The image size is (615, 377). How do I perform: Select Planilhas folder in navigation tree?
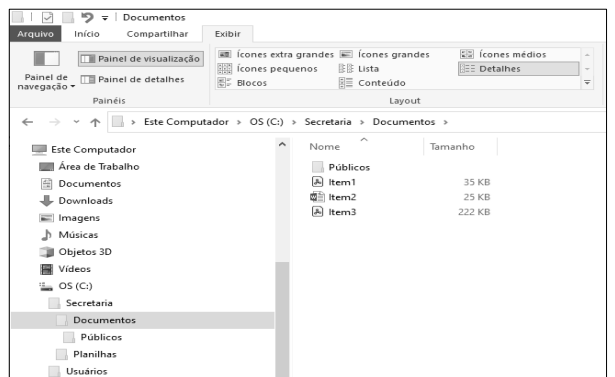(x=86, y=354)
